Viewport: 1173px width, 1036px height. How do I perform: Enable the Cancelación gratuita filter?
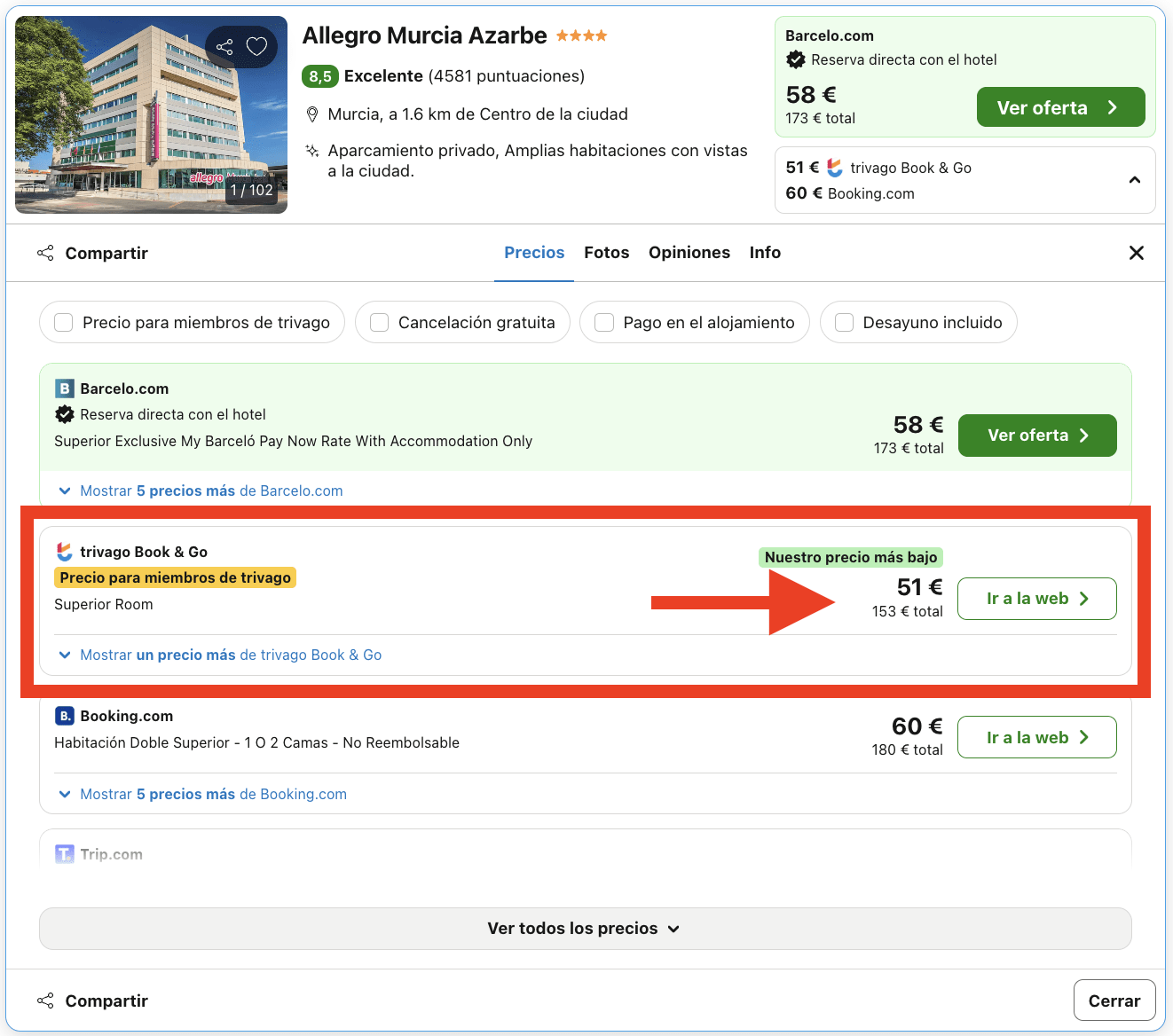point(380,322)
